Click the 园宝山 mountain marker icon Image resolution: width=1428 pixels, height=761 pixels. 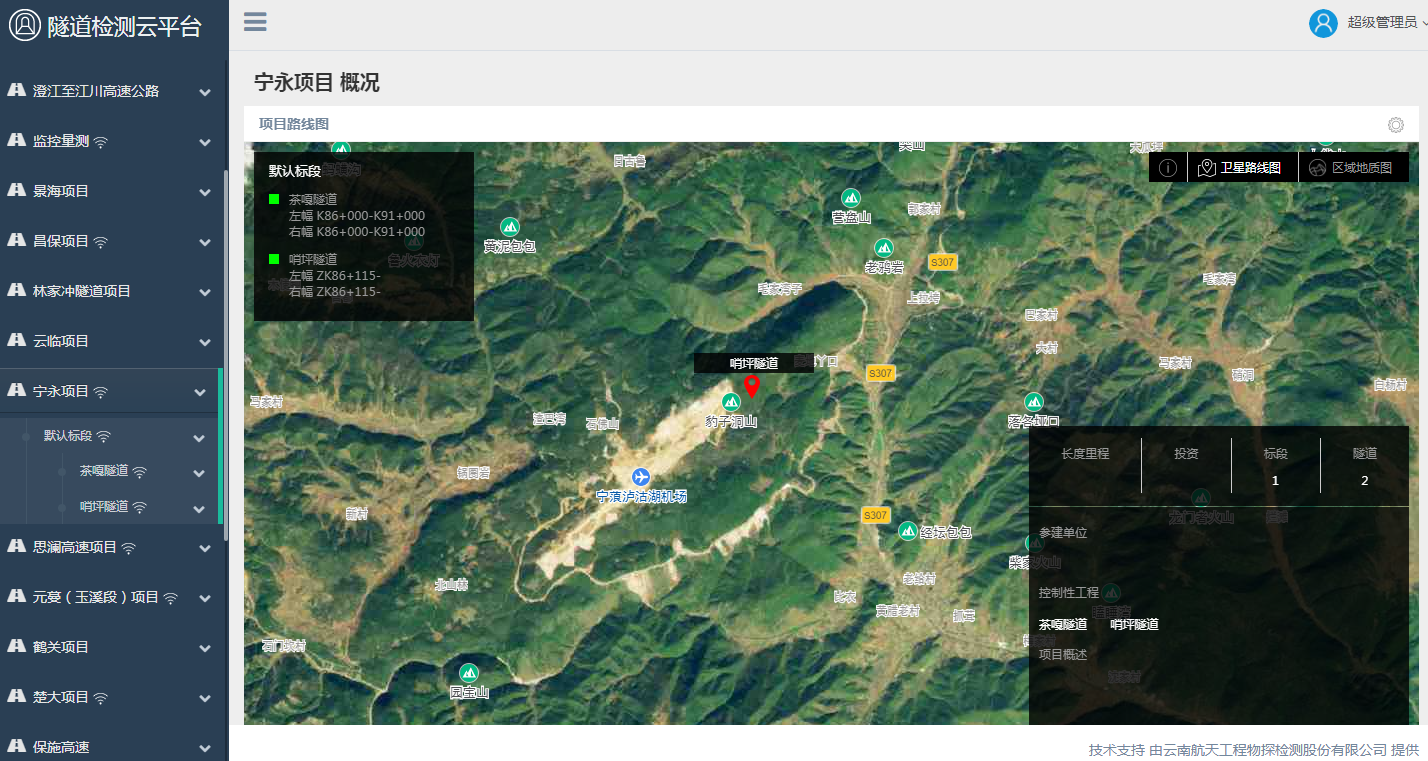(468, 673)
